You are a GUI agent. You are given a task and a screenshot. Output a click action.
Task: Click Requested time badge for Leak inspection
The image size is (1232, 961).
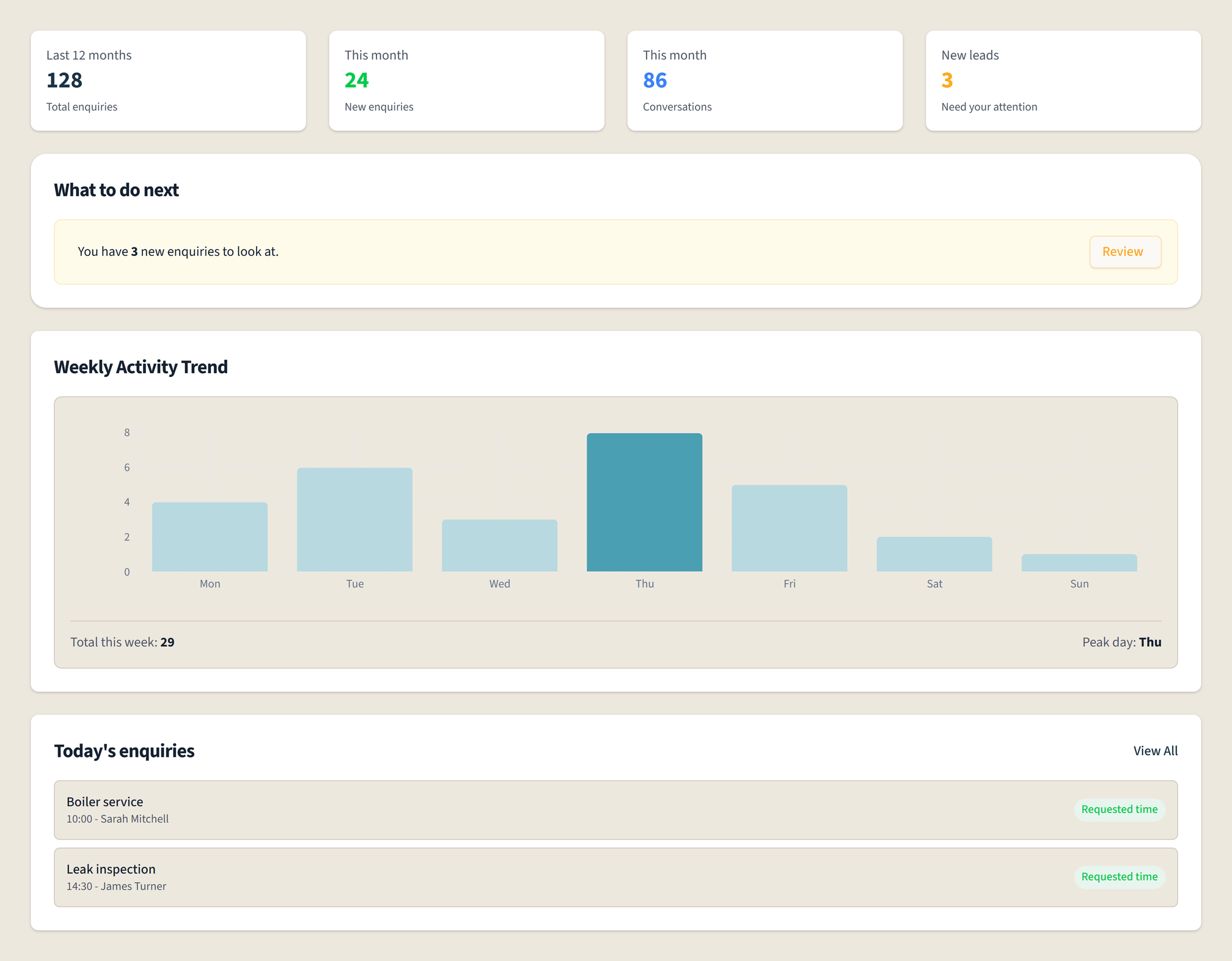click(x=1119, y=877)
